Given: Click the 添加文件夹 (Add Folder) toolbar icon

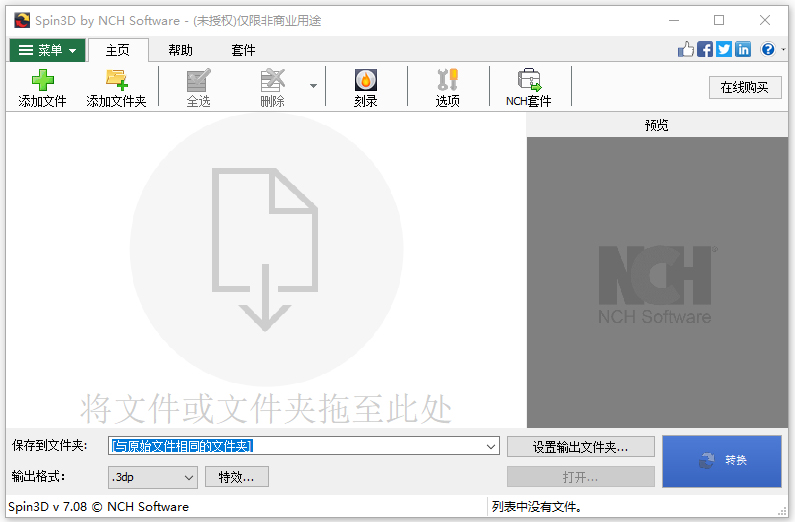Looking at the screenshot, I should 116,87.
